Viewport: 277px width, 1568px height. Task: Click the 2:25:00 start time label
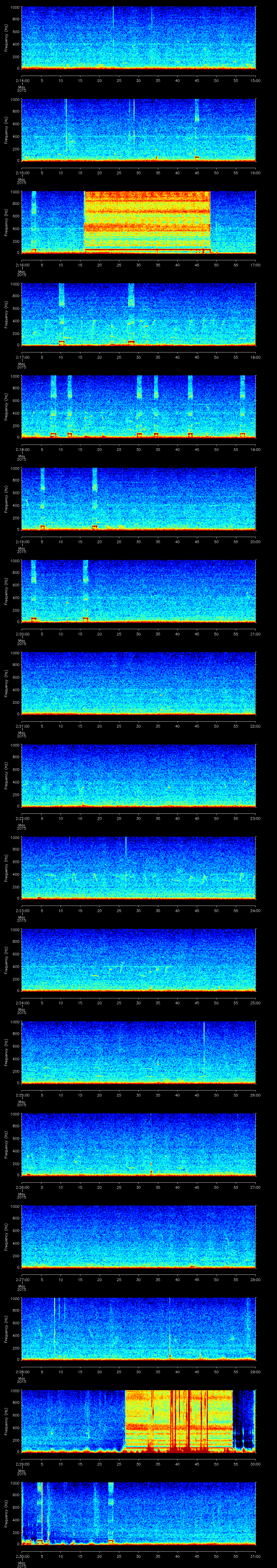[22, 1095]
